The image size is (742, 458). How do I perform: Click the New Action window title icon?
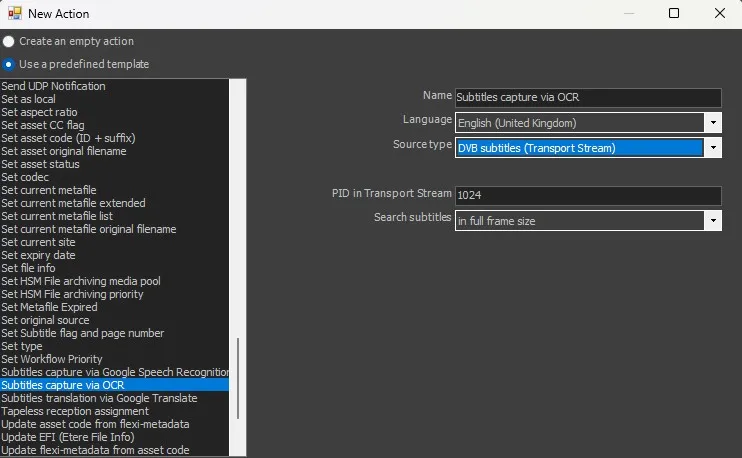click(x=13, y=14)
